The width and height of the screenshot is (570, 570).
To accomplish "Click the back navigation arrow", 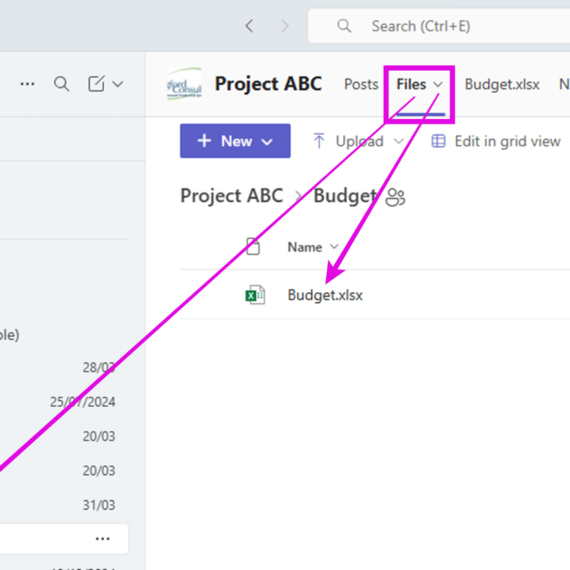I will point(249,26).
